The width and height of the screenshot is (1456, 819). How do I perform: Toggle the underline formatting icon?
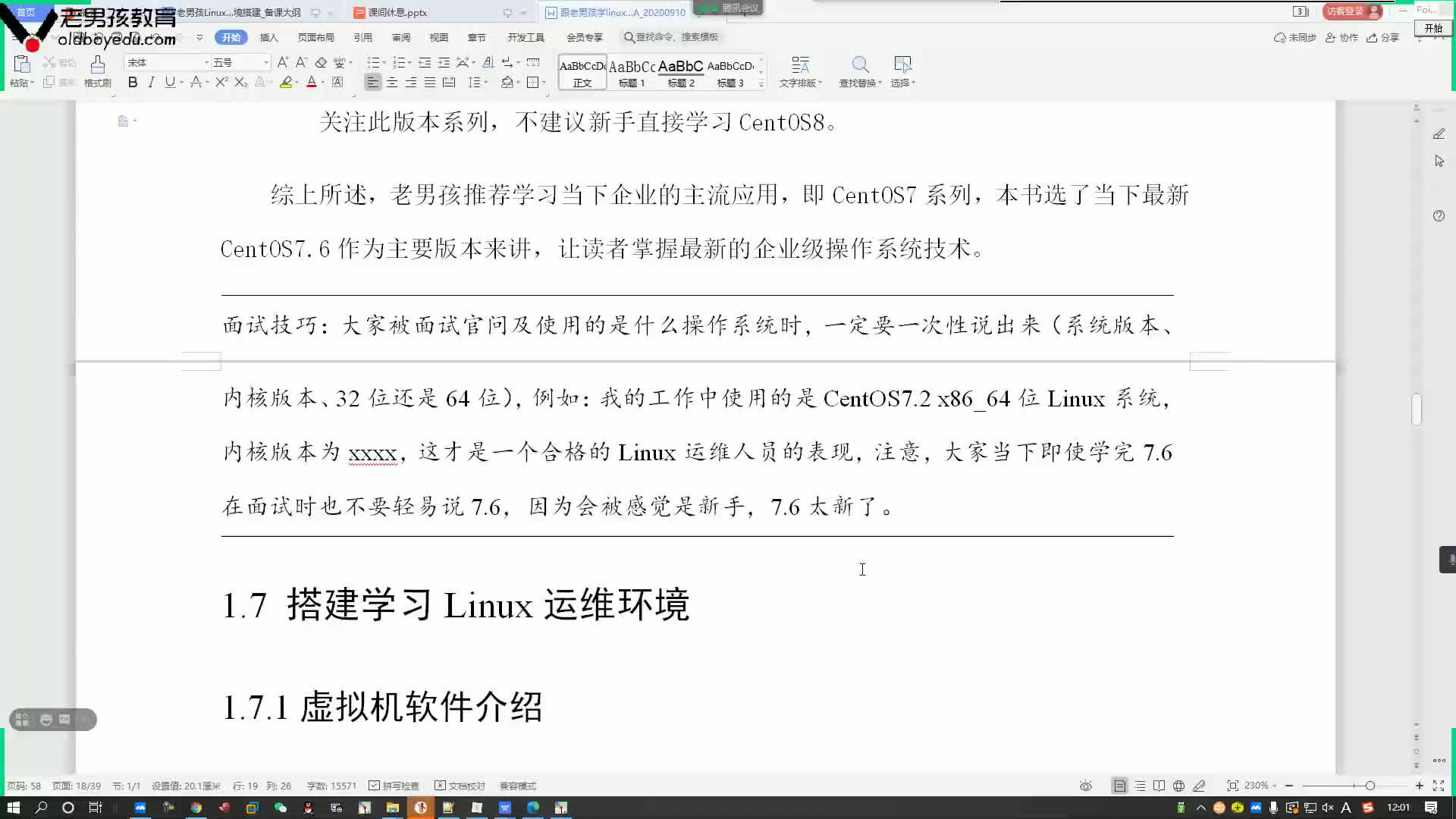coord(169,83)
